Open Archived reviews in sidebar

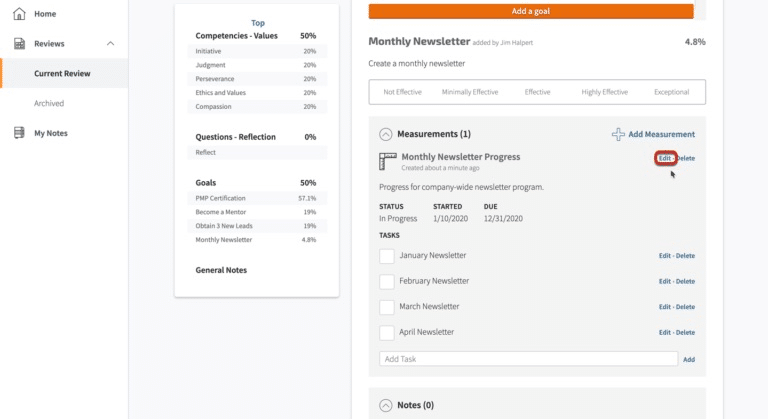[49, 103]
